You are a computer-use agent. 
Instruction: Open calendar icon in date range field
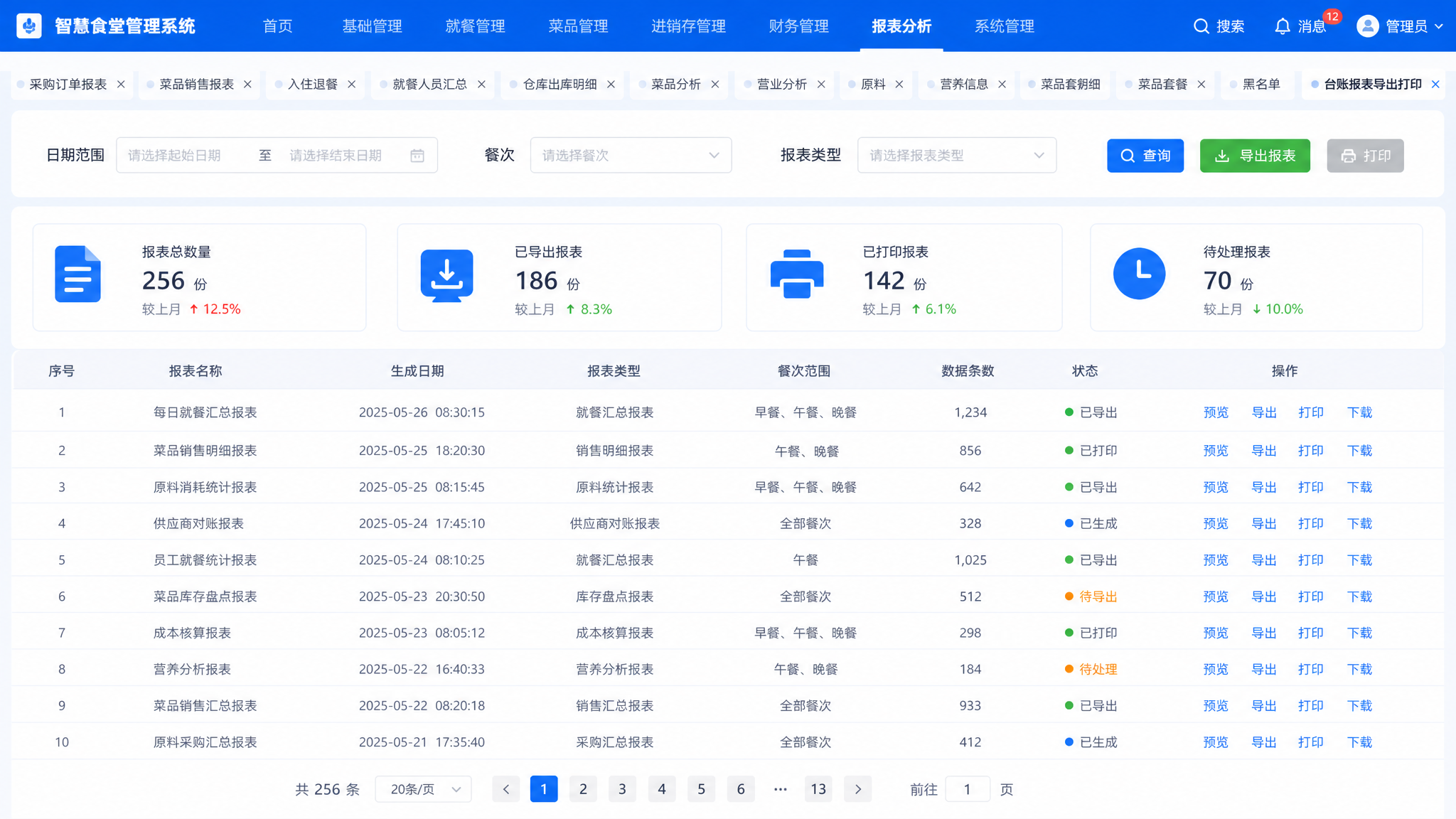[x=417, y=156]
